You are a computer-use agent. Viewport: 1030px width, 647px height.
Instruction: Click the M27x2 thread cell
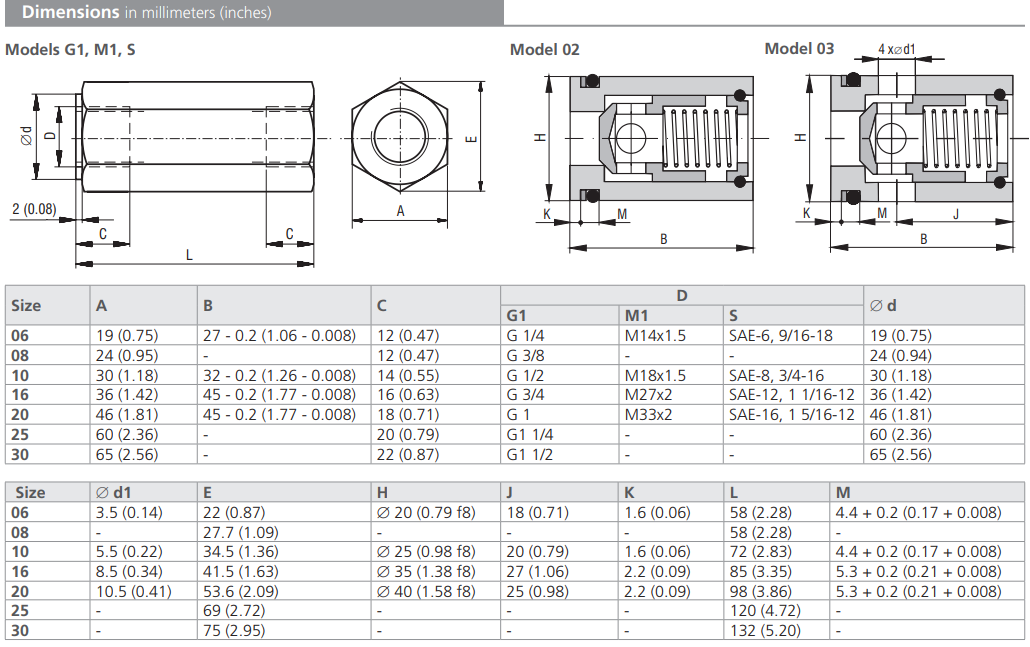pyautogui.click(x=650, y=394)
